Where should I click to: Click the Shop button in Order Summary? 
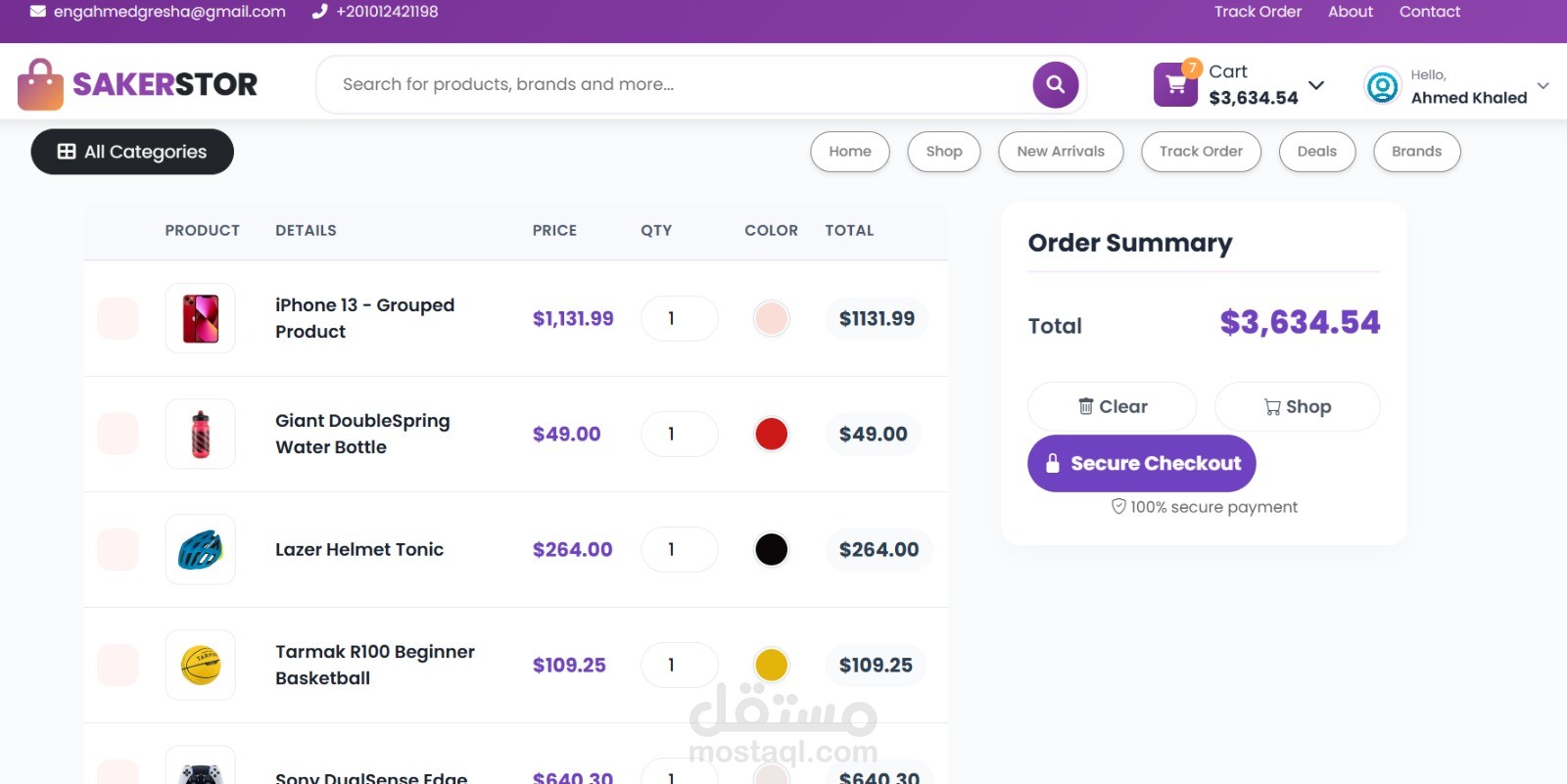(1298, 406)
